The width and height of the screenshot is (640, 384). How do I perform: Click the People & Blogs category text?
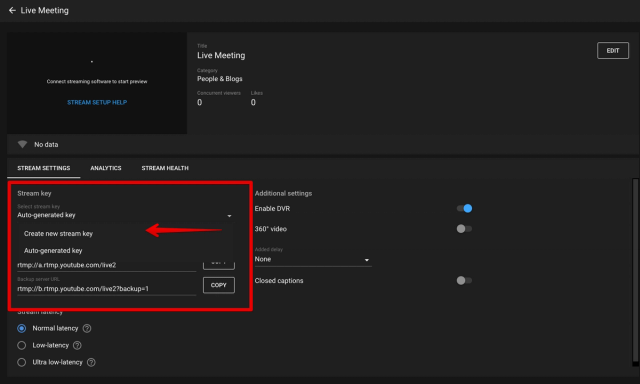pyautogui.click(x=220, y=79)
